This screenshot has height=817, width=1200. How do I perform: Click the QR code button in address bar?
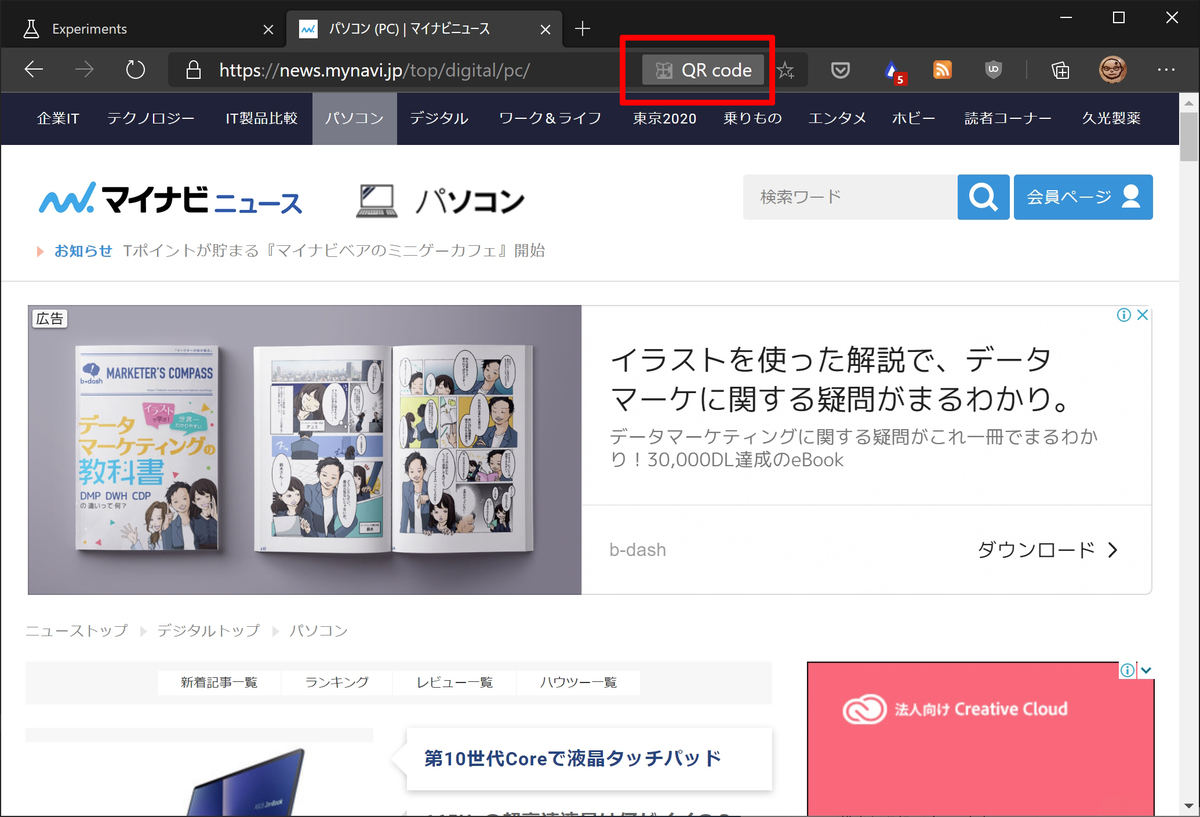coord(703,70)
